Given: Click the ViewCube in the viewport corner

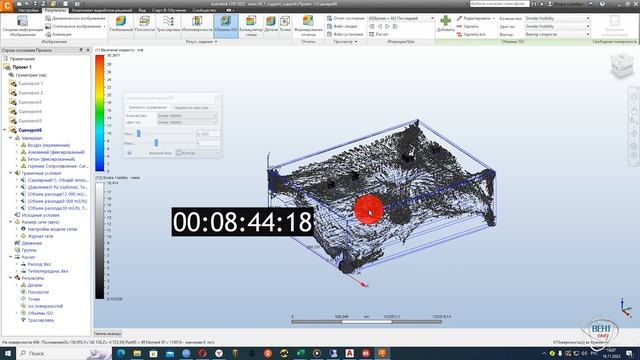Looking at the screenshot, I should coord(621,66).
